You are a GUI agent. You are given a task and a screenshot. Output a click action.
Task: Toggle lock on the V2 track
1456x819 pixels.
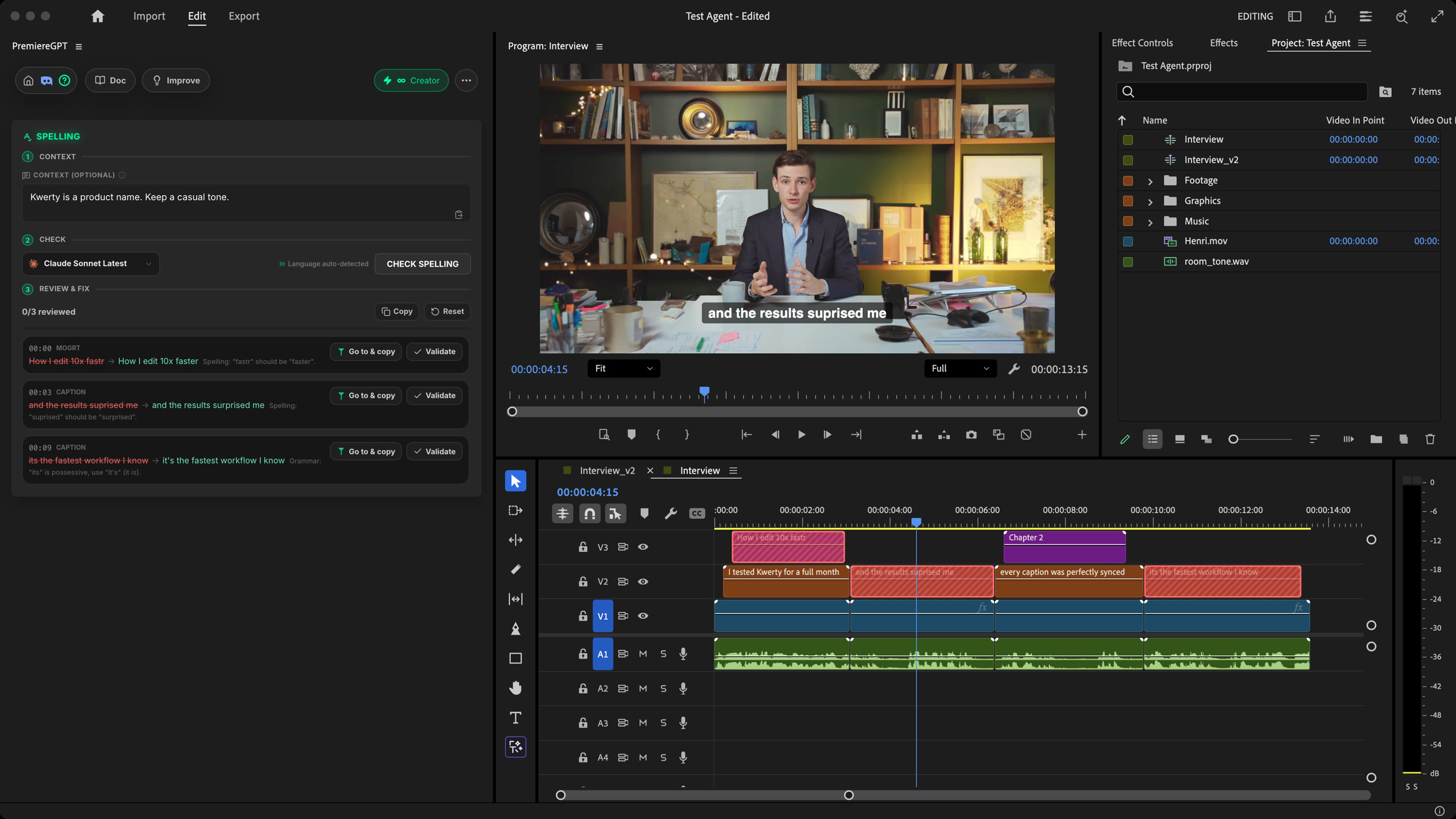pyautogui.click(x=583, y=581)
